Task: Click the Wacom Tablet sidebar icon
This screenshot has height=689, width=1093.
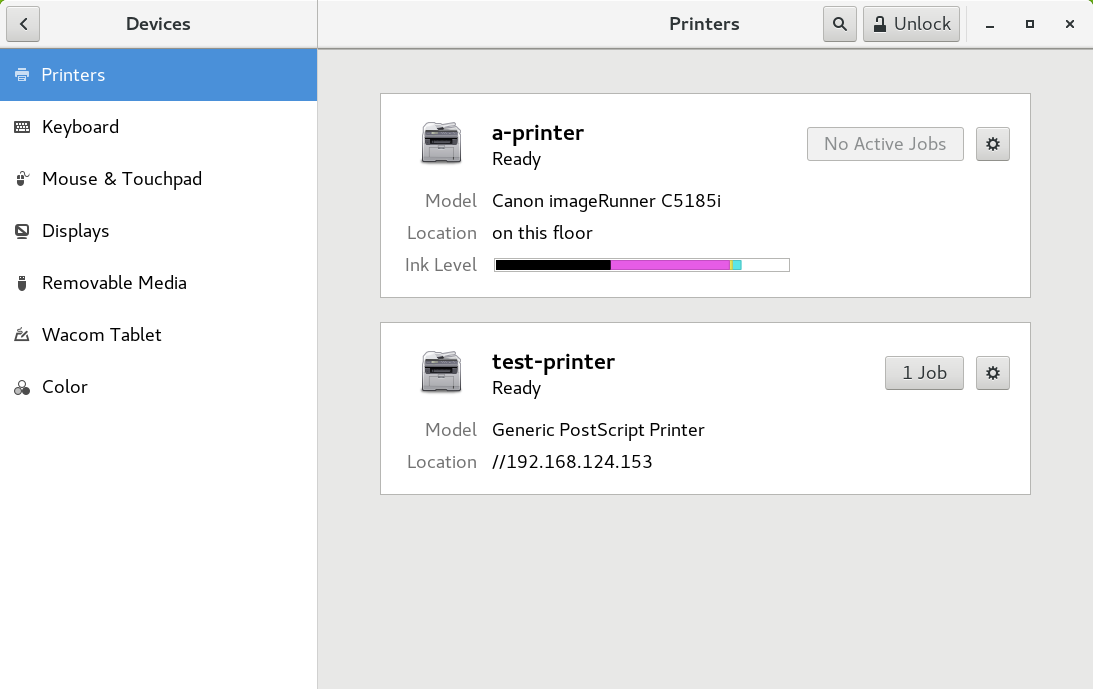Action: coord(22,335)
